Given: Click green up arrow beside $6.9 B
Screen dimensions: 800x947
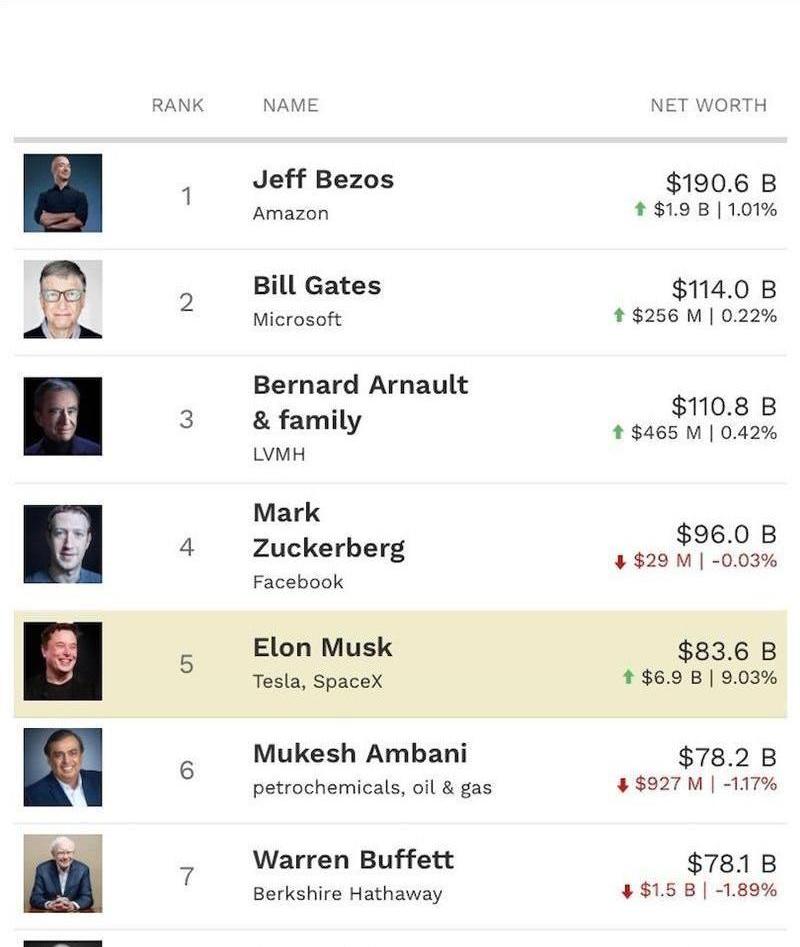Looking at the screenshot, I should [x=628, y=678].
